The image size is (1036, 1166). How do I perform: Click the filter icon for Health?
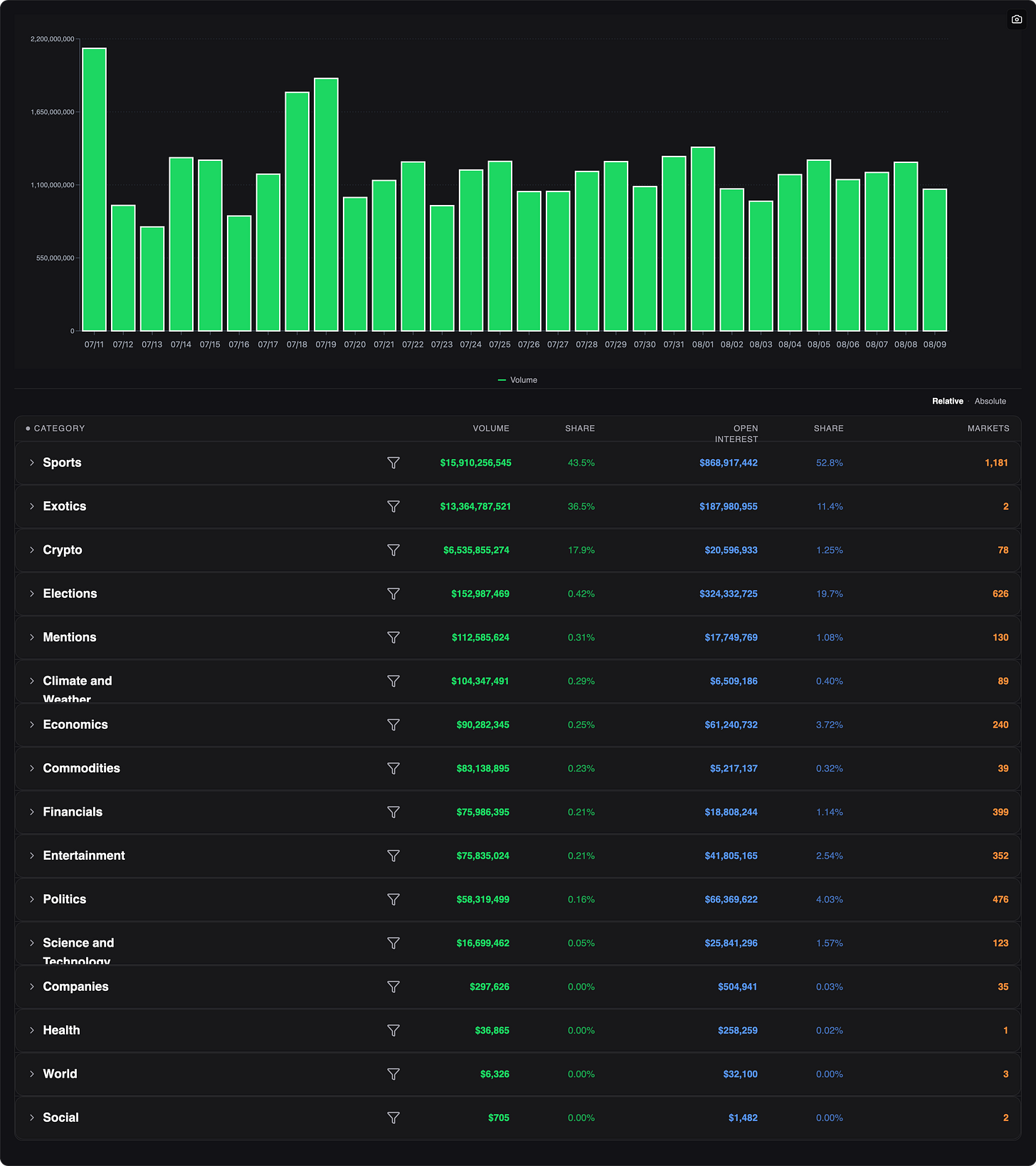point(393,1030)
